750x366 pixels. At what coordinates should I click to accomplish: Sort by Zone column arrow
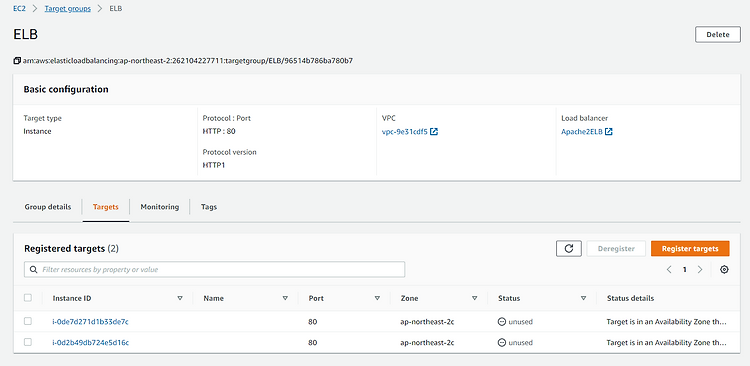474,298
